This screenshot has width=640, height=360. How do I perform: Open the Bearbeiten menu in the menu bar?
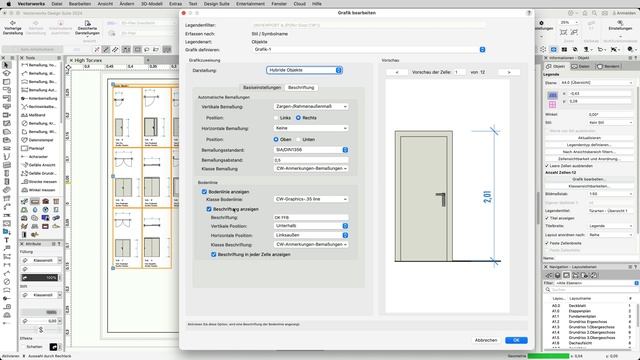(80, 4)
